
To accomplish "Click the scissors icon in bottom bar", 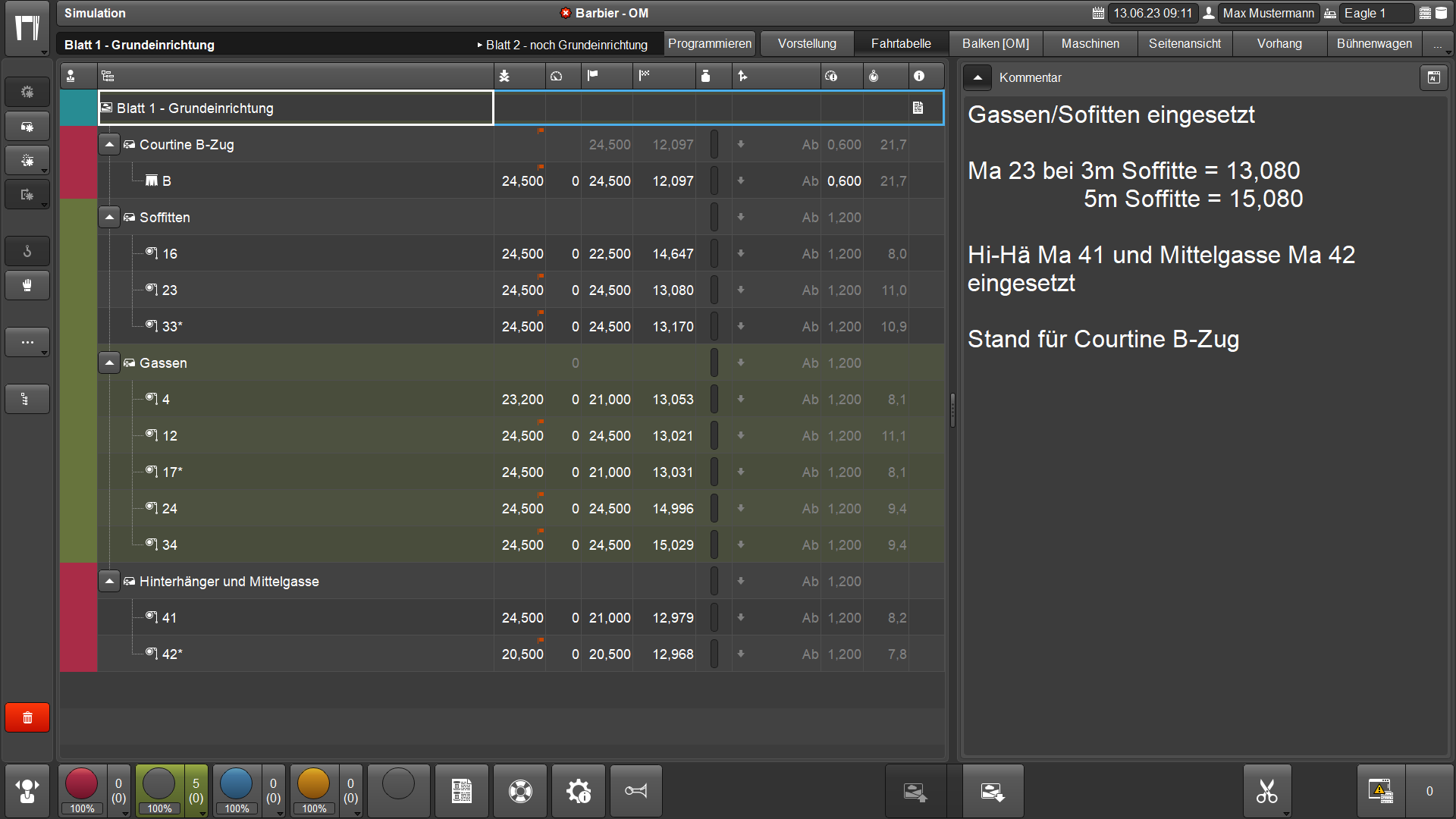I will point(1266,792).
